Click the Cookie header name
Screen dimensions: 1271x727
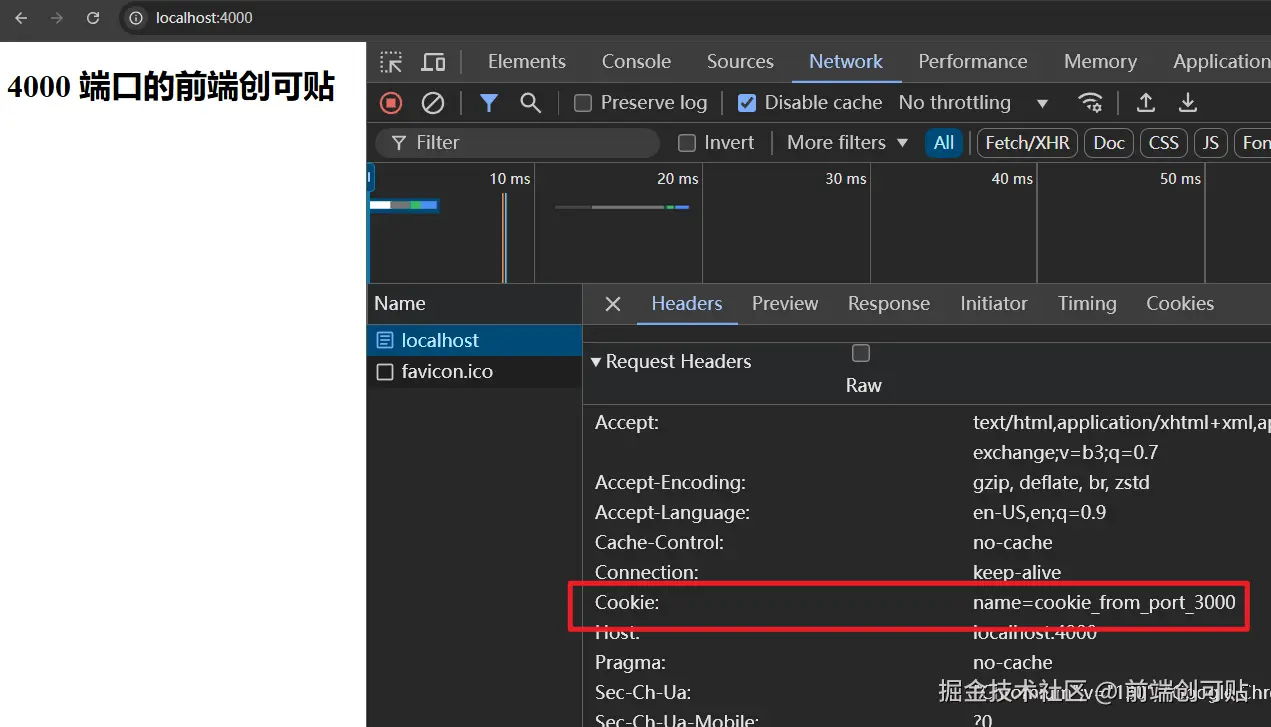point(627,603)
